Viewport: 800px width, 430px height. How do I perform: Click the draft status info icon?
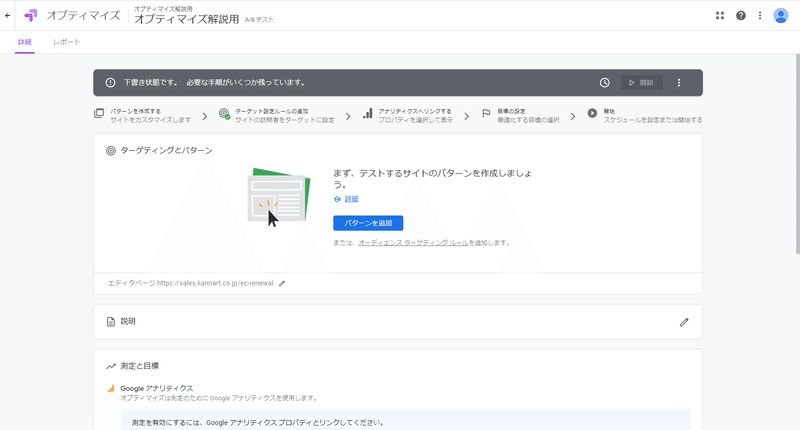(x=110, y=83)
